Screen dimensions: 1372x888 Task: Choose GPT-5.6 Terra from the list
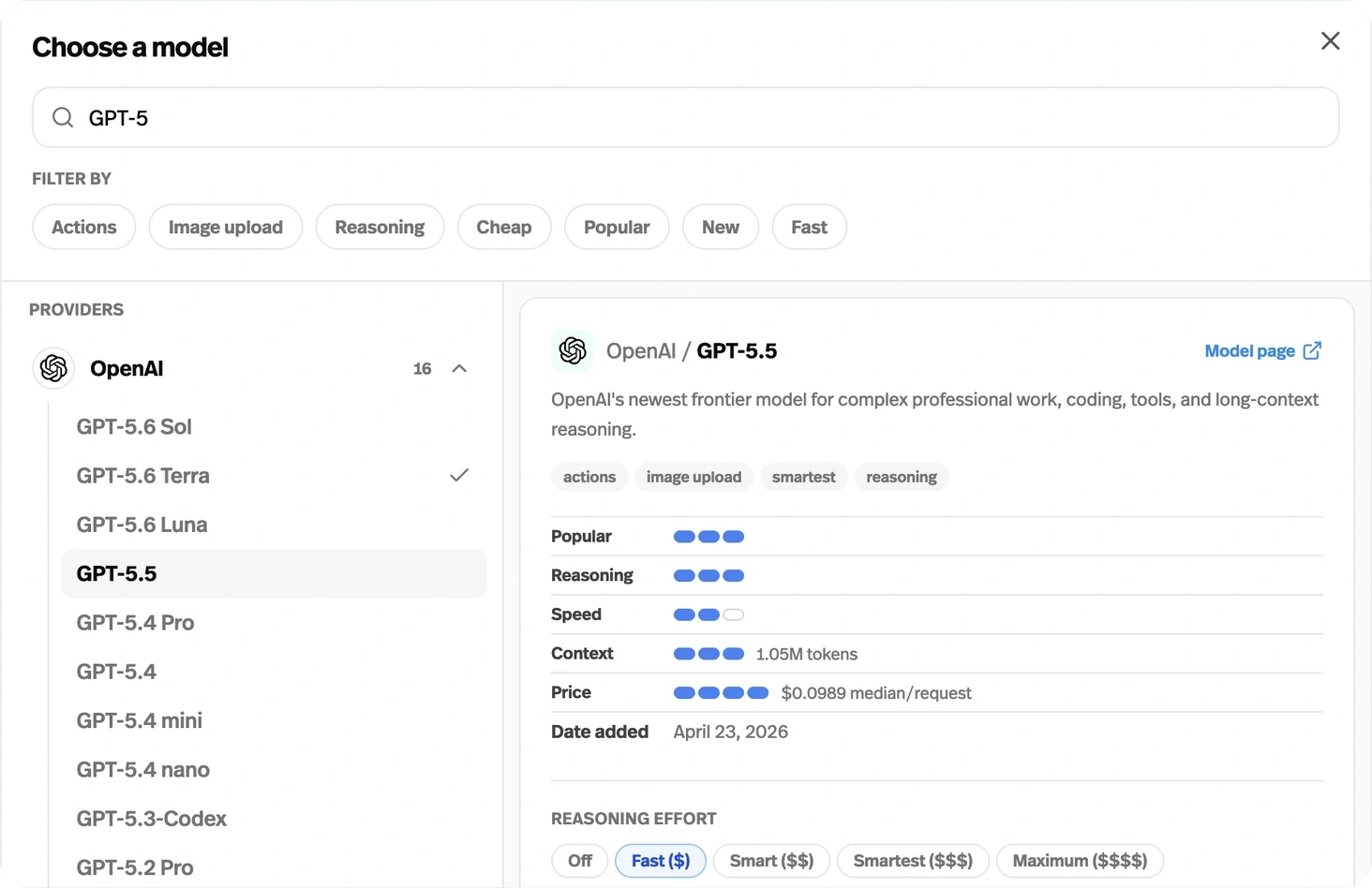(x=274, y=475)
